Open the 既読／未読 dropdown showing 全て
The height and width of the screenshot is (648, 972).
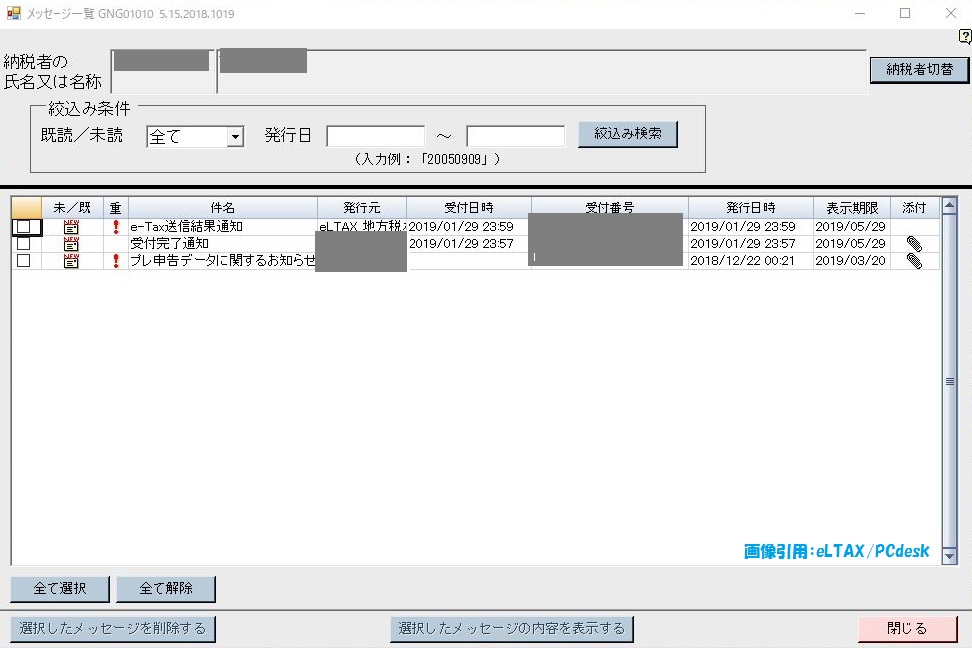[x=195, y=136]
